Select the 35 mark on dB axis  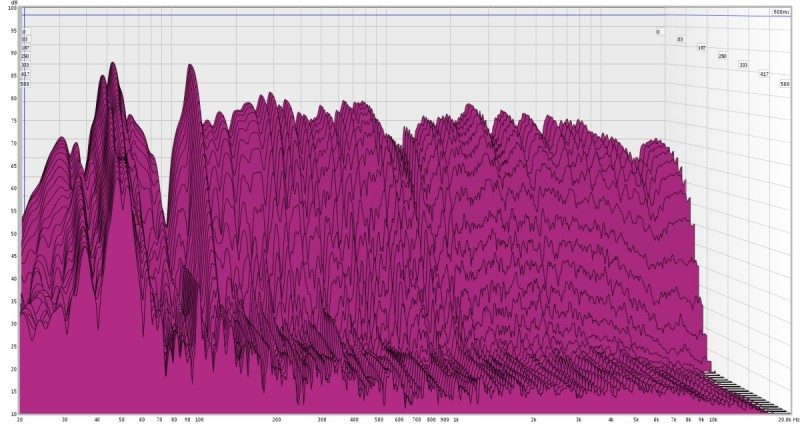click(x=14, y=302)
